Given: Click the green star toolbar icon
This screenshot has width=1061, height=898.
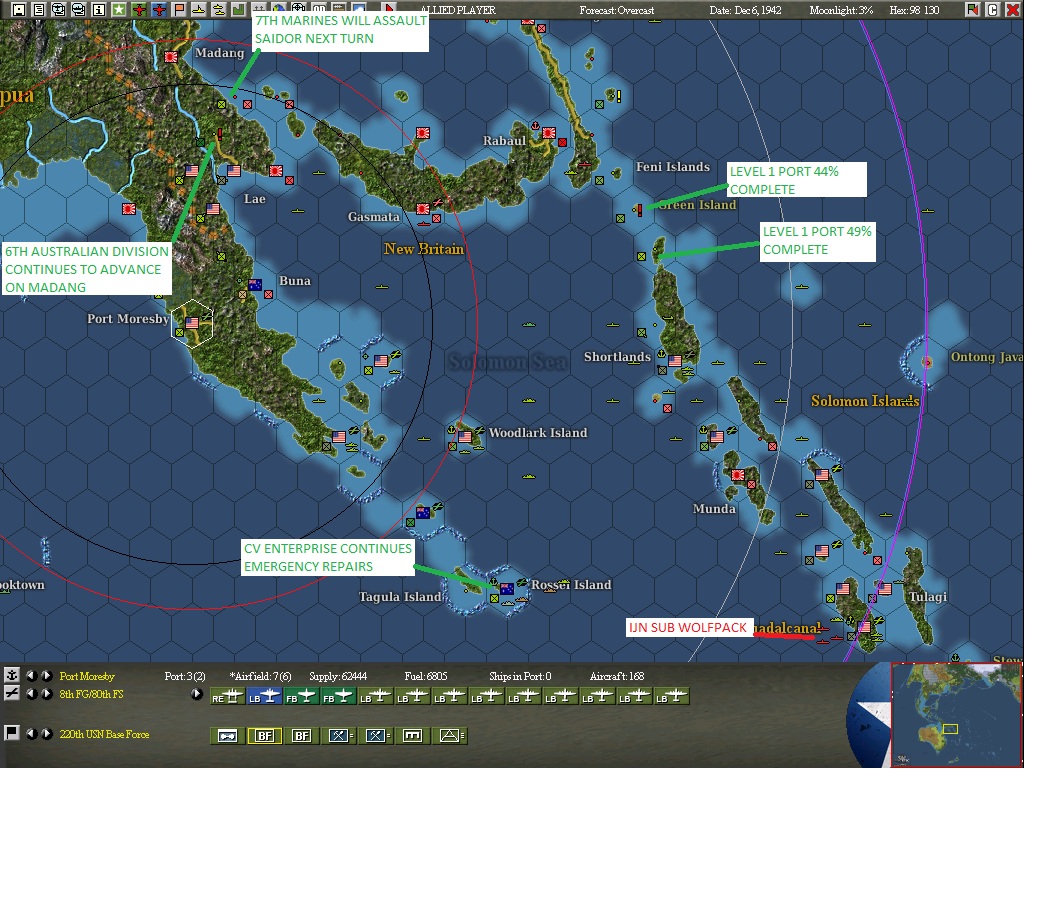Looking at the screenshot, I should click(118, 9).
